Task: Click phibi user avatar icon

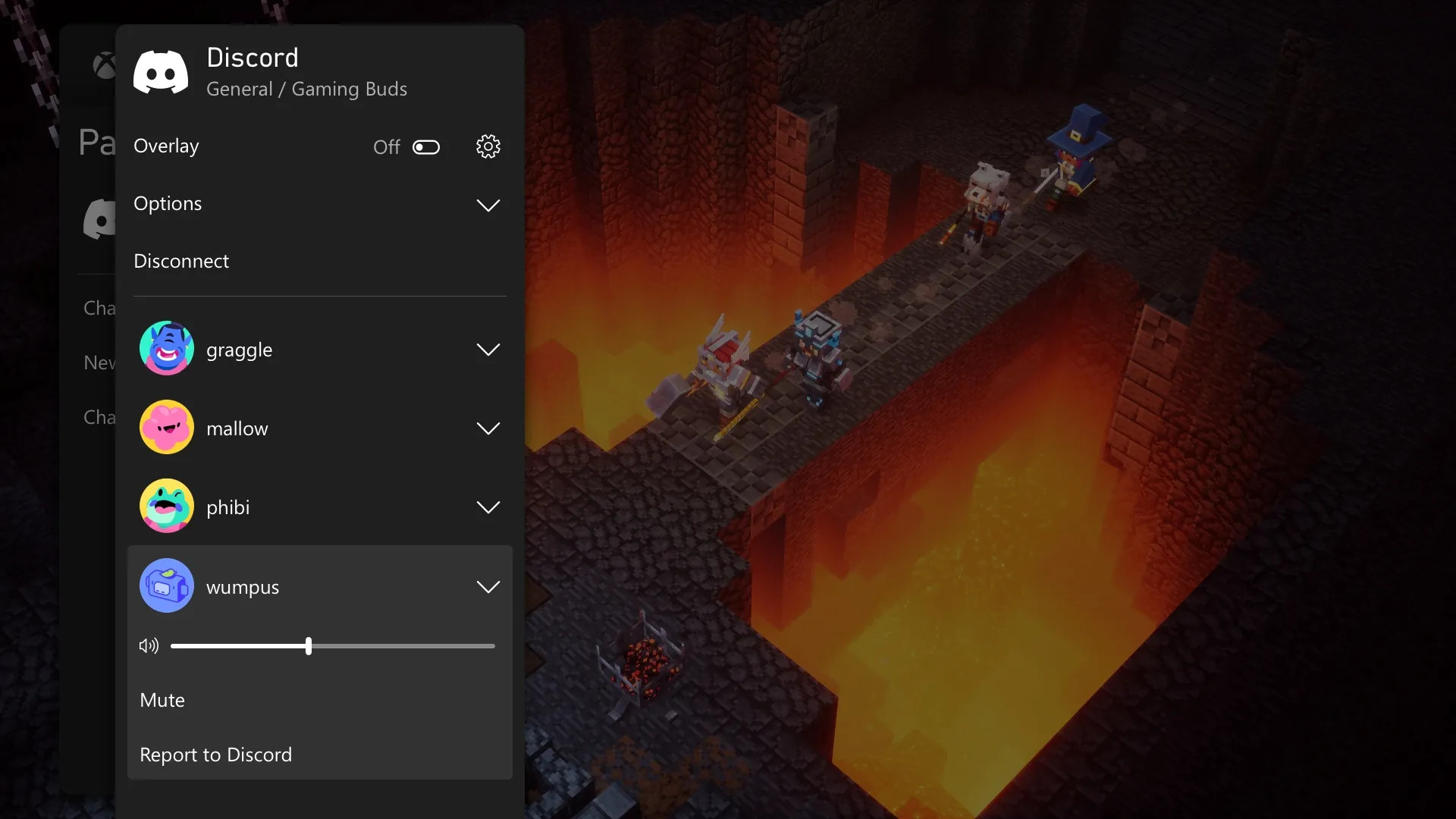Action: pyautogui.click(x=166, y=506)
